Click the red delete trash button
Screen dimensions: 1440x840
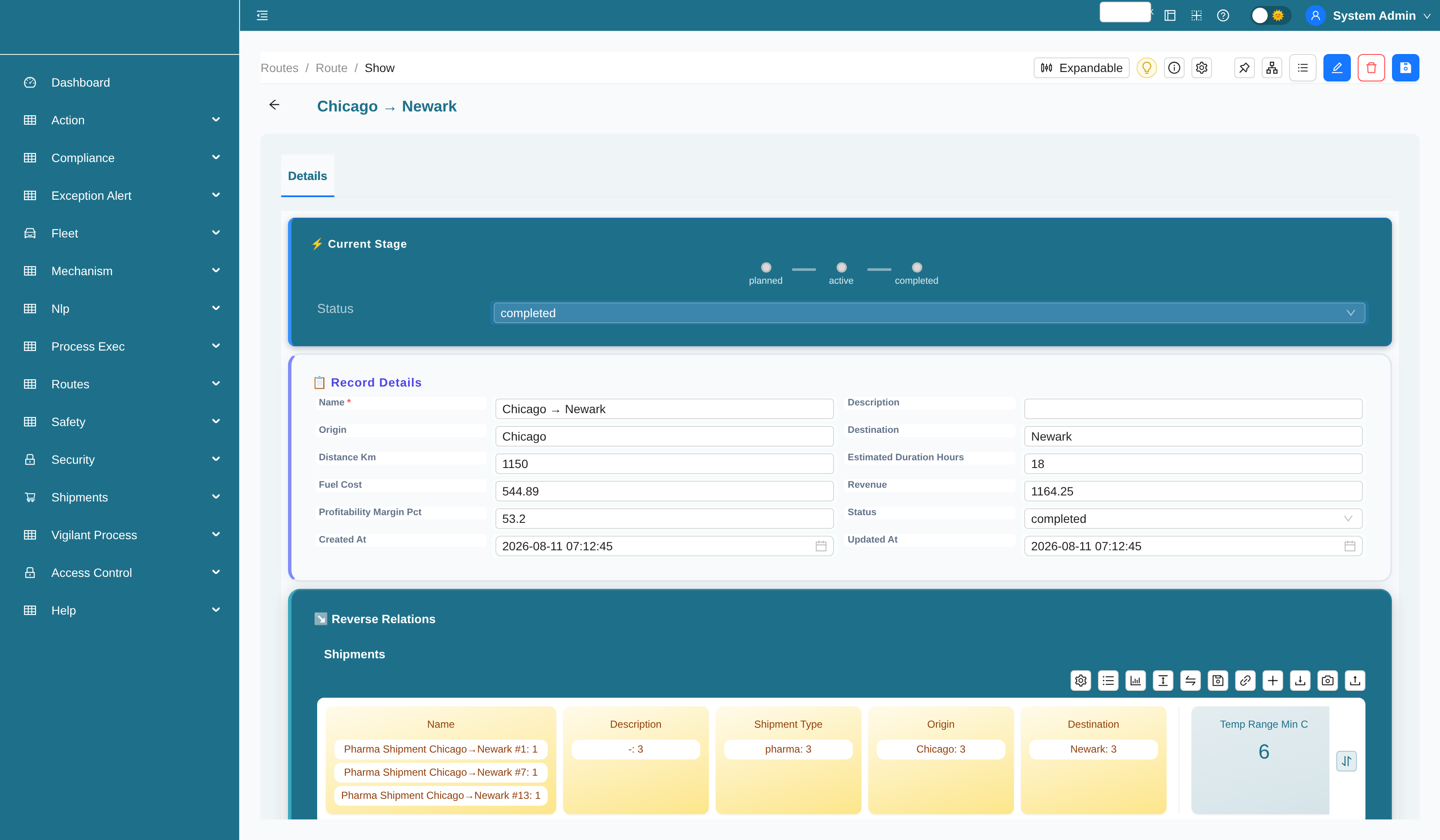(x=1371, y=68)
